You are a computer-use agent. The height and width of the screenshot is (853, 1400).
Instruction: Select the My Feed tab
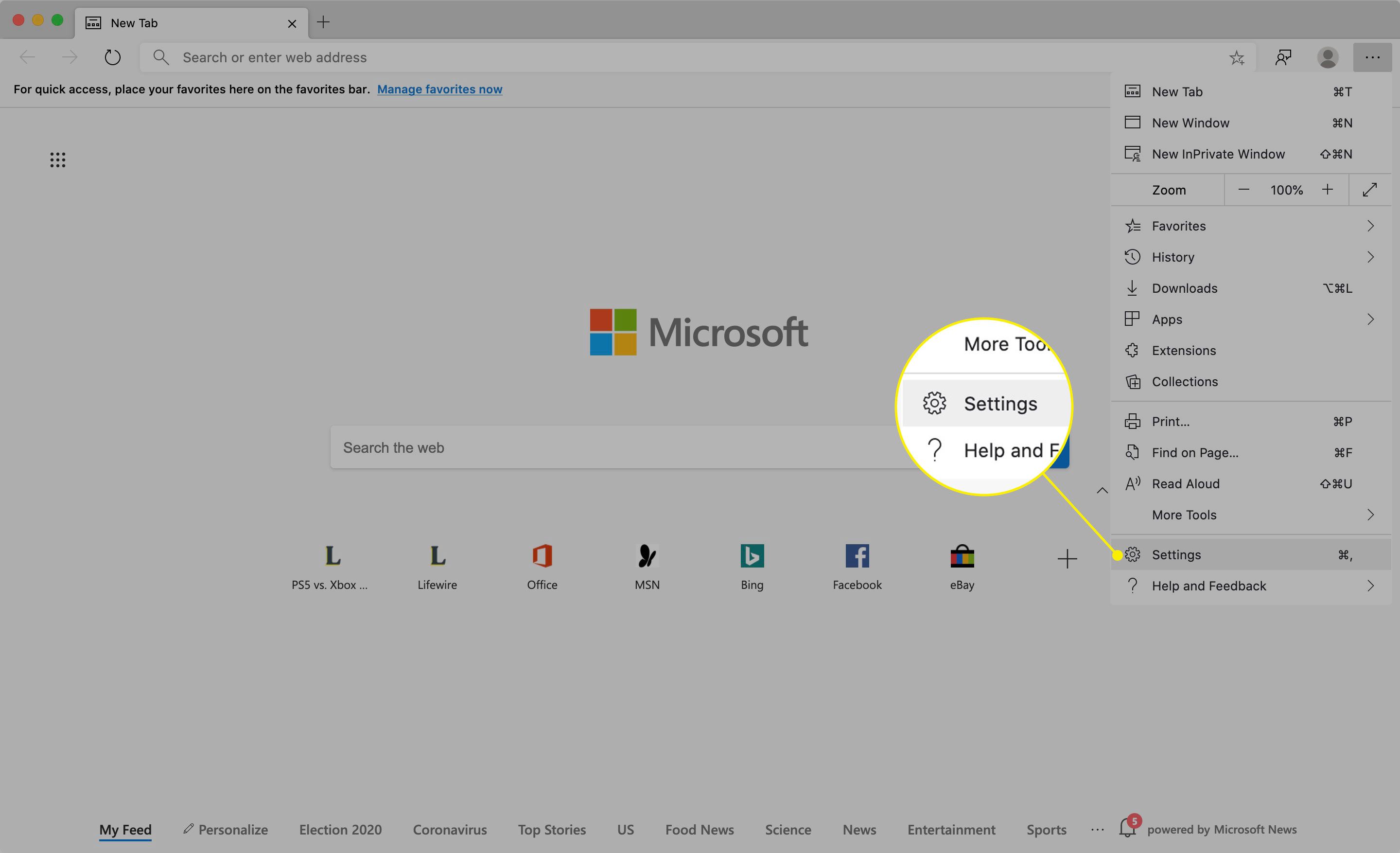[125, 830]
